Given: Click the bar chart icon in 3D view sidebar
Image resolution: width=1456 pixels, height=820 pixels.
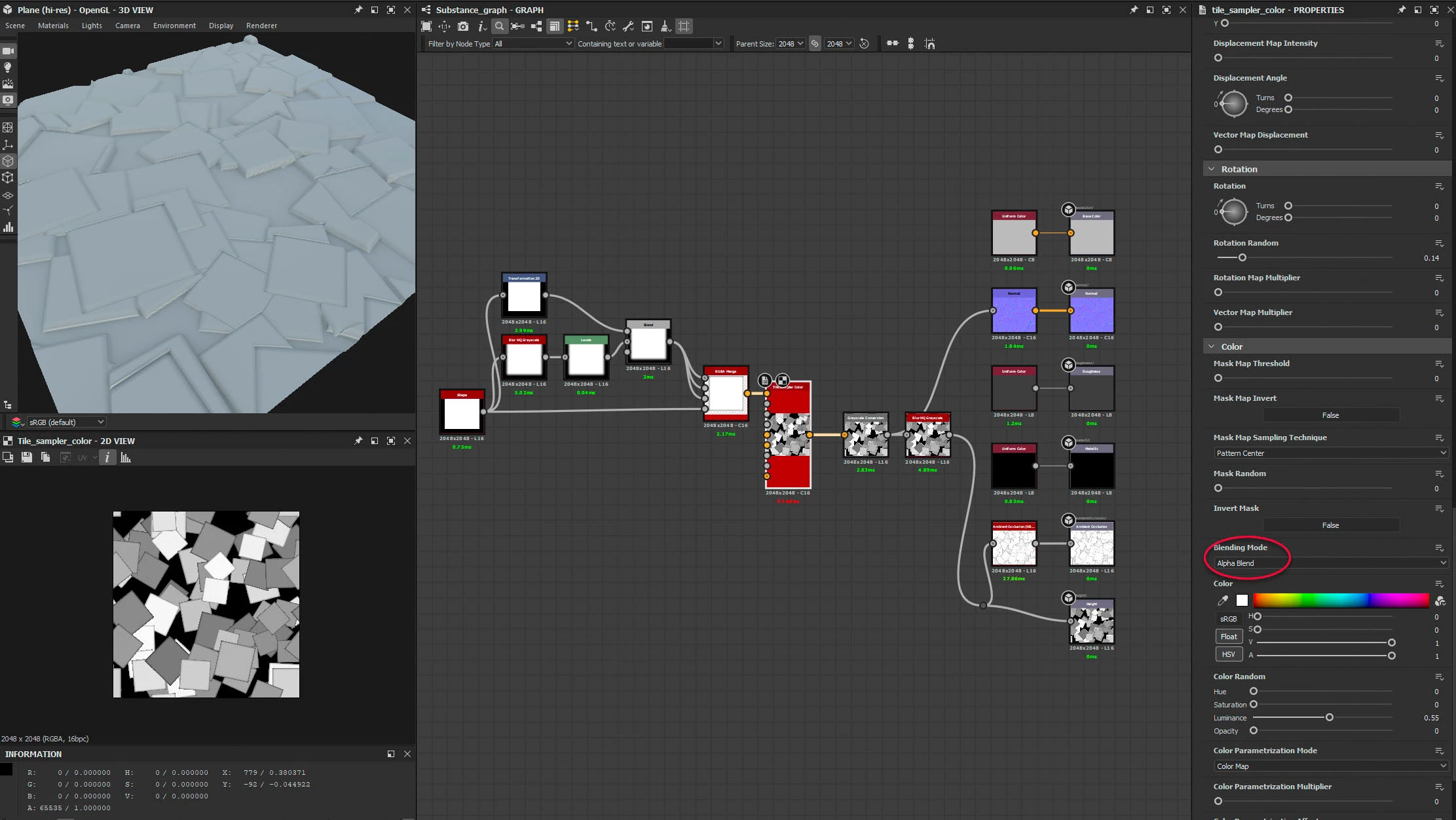Looking at the screenshot, I should click(8, 227).
